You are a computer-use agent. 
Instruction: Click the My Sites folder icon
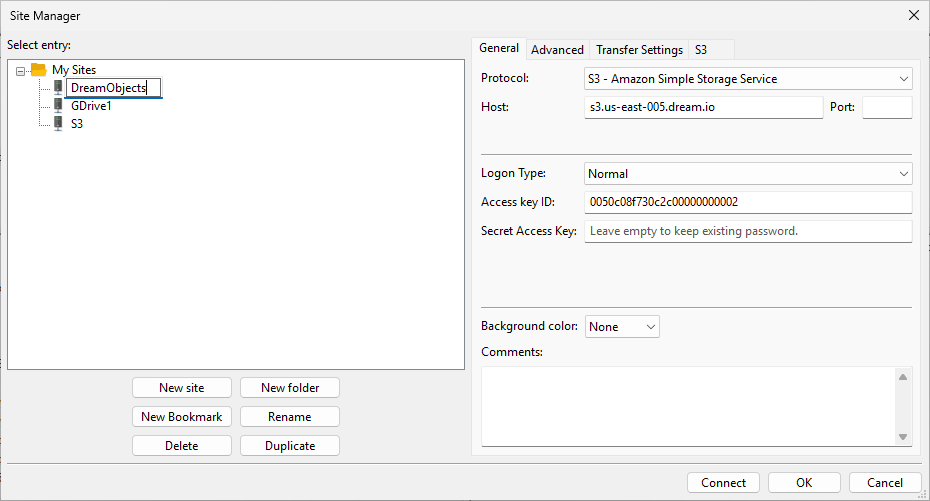pyautogui.click(x=38, y=70)
